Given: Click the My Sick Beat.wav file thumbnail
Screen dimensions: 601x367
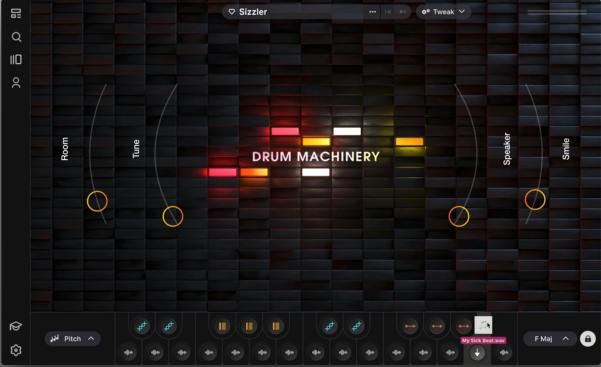Looking at the screenshot, I should click(483, 325).
